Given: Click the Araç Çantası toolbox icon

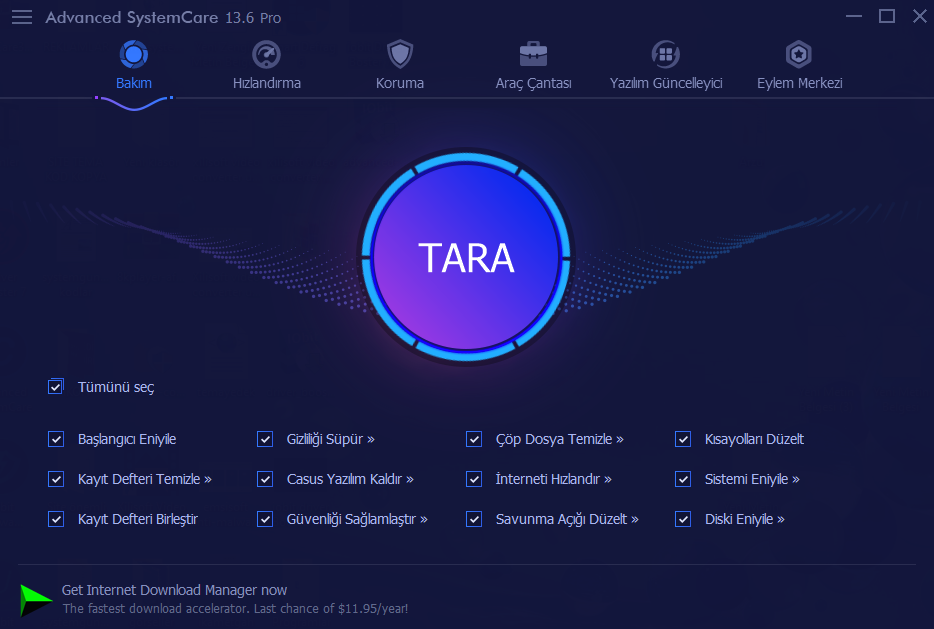Looking at the screenshot, I should coord(533,55).
